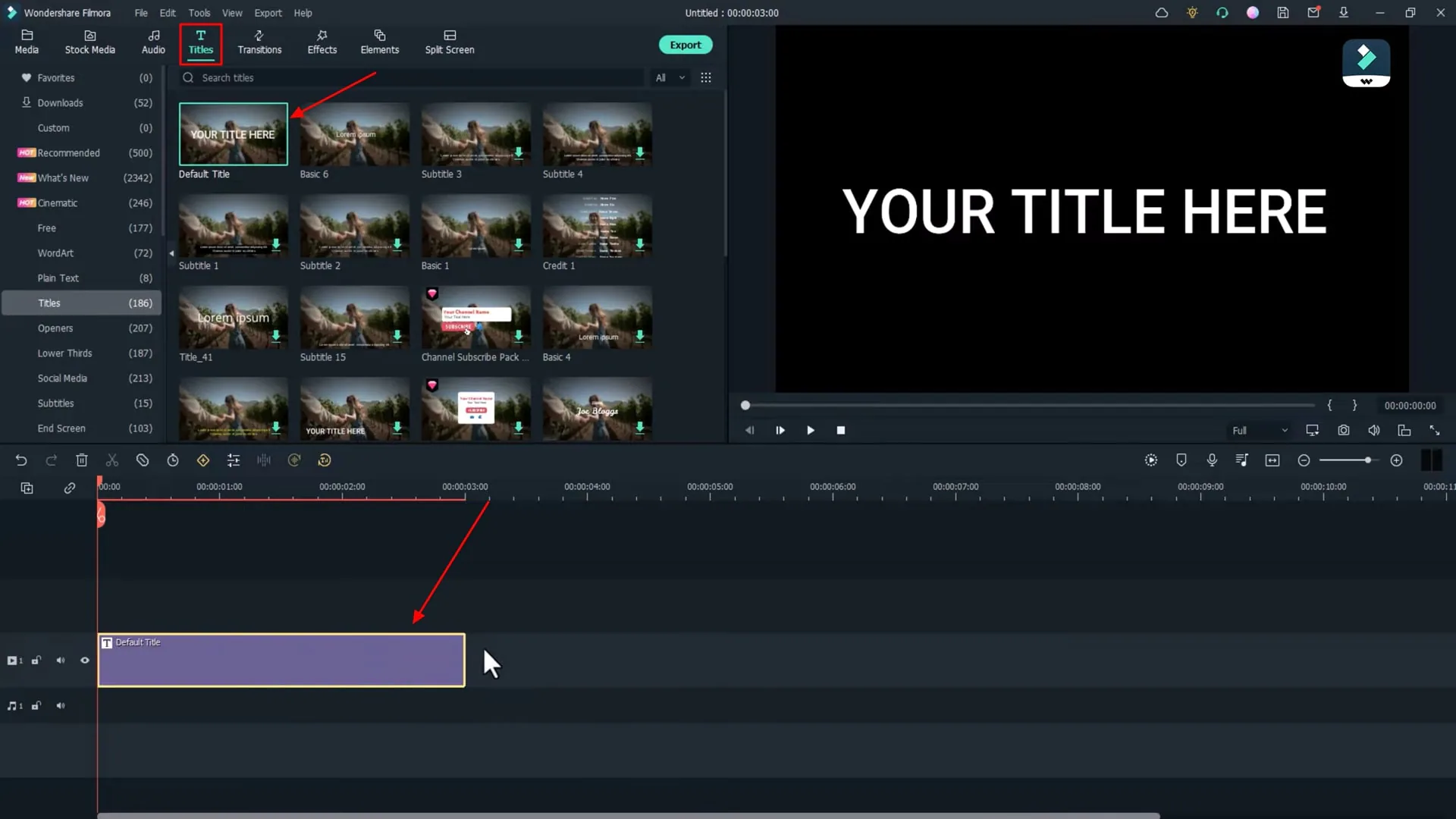Screen dimensions: 1456x819
Task: Select the Speed control icon in toolbar
Action: click(172, 460)
